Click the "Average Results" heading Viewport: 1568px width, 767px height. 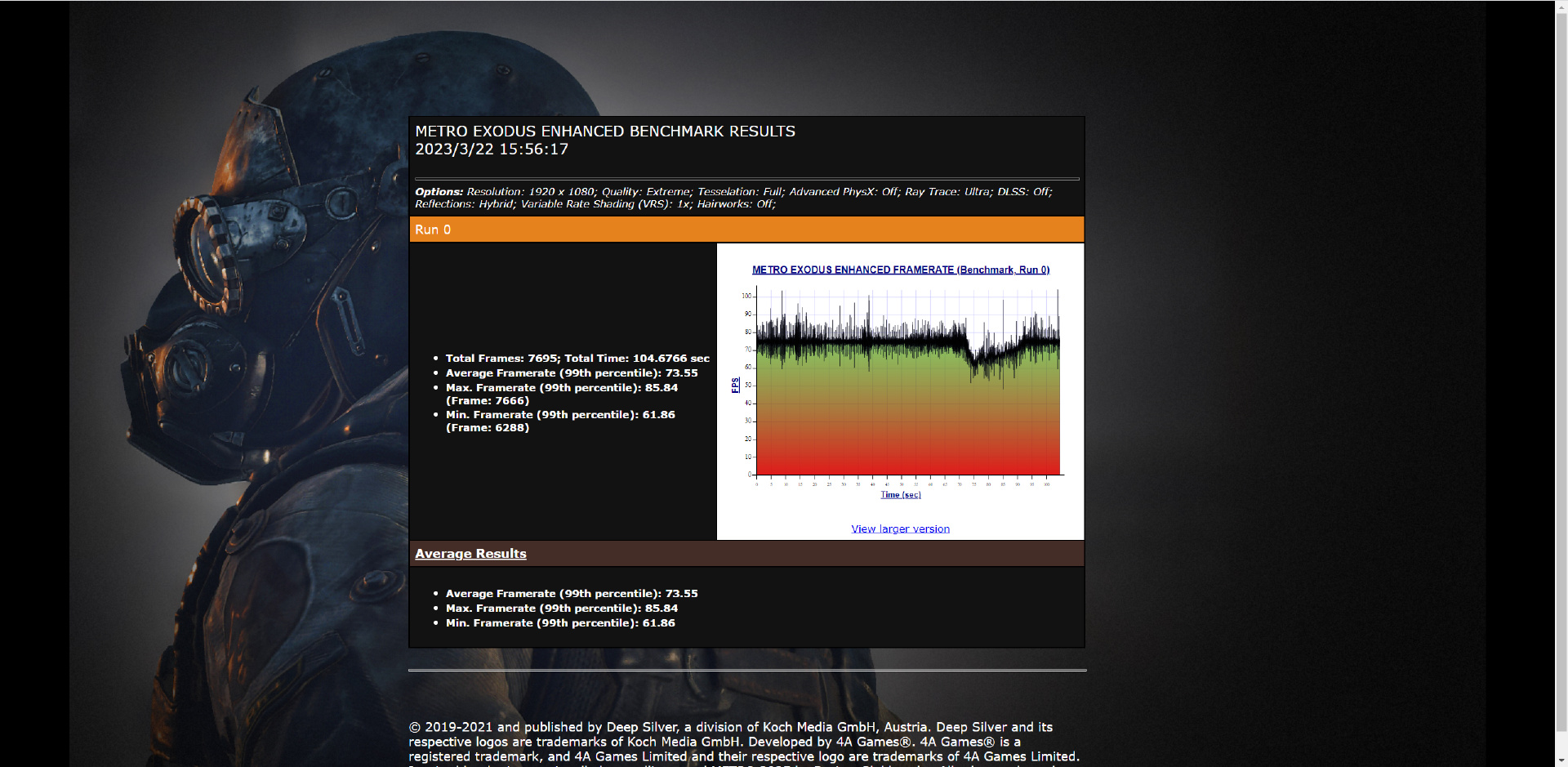click(x=470, y=554)
